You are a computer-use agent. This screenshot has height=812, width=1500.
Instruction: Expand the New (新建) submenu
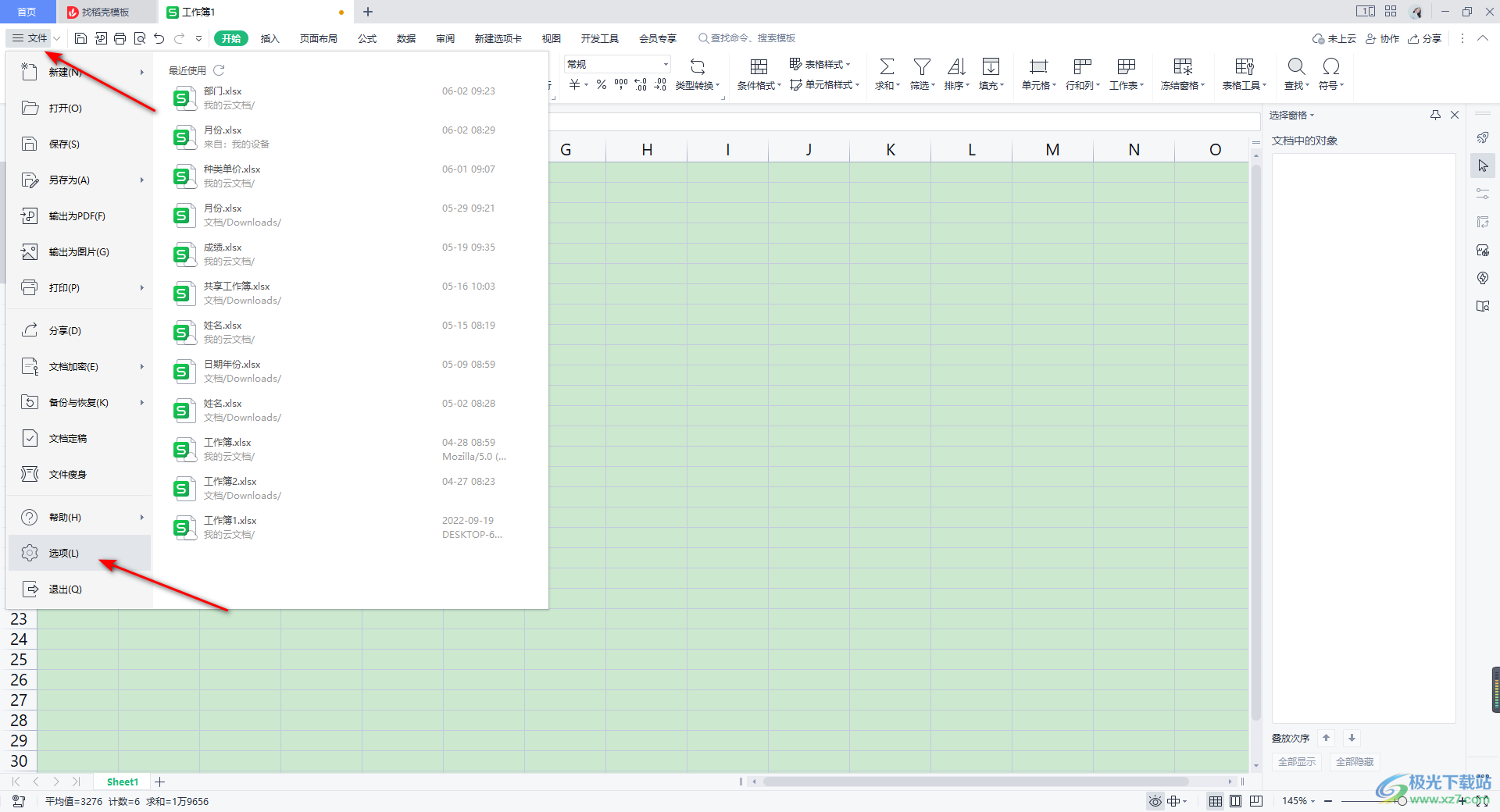click(x=141, y=73)
